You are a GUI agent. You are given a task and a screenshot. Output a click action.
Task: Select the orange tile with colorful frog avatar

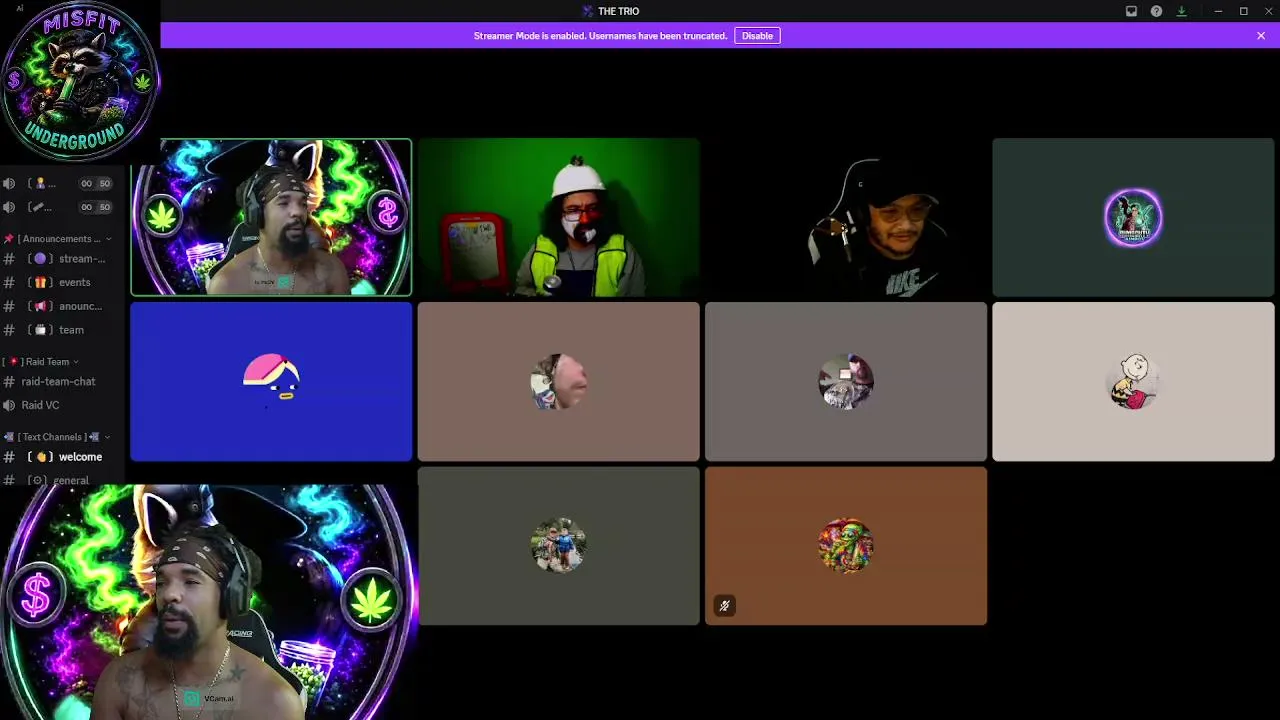(x=845, y=546)
